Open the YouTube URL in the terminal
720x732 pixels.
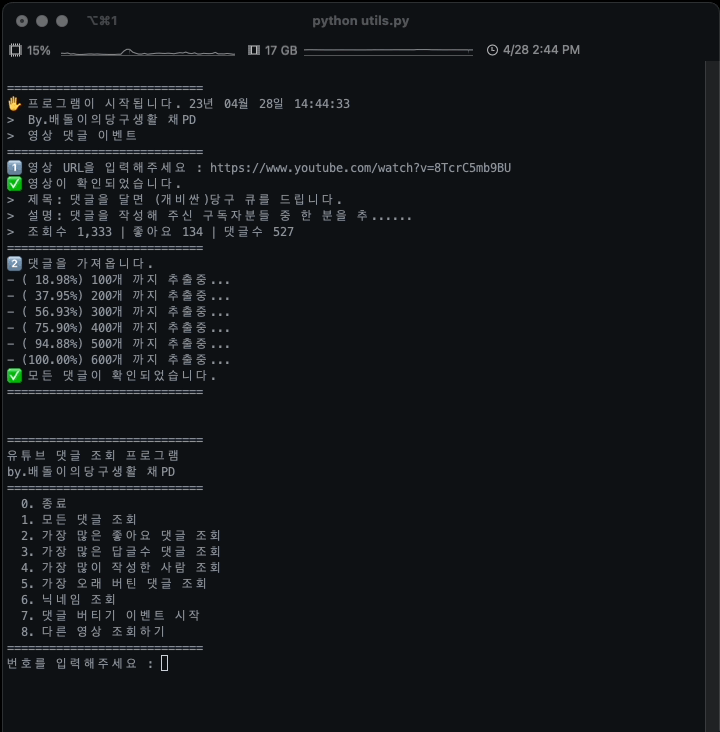pyautogui.click(x=360, y=168)
